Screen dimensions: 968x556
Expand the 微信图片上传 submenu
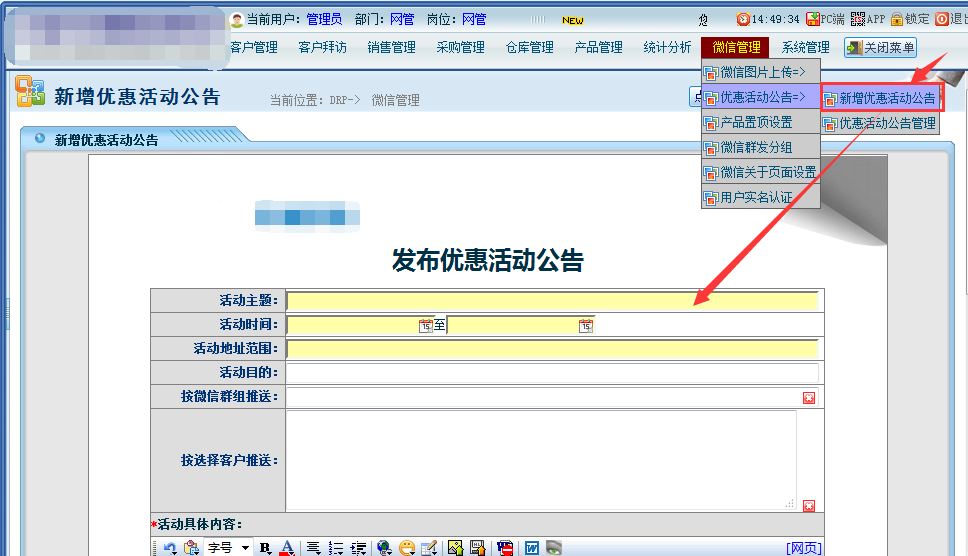pos(761,72)
